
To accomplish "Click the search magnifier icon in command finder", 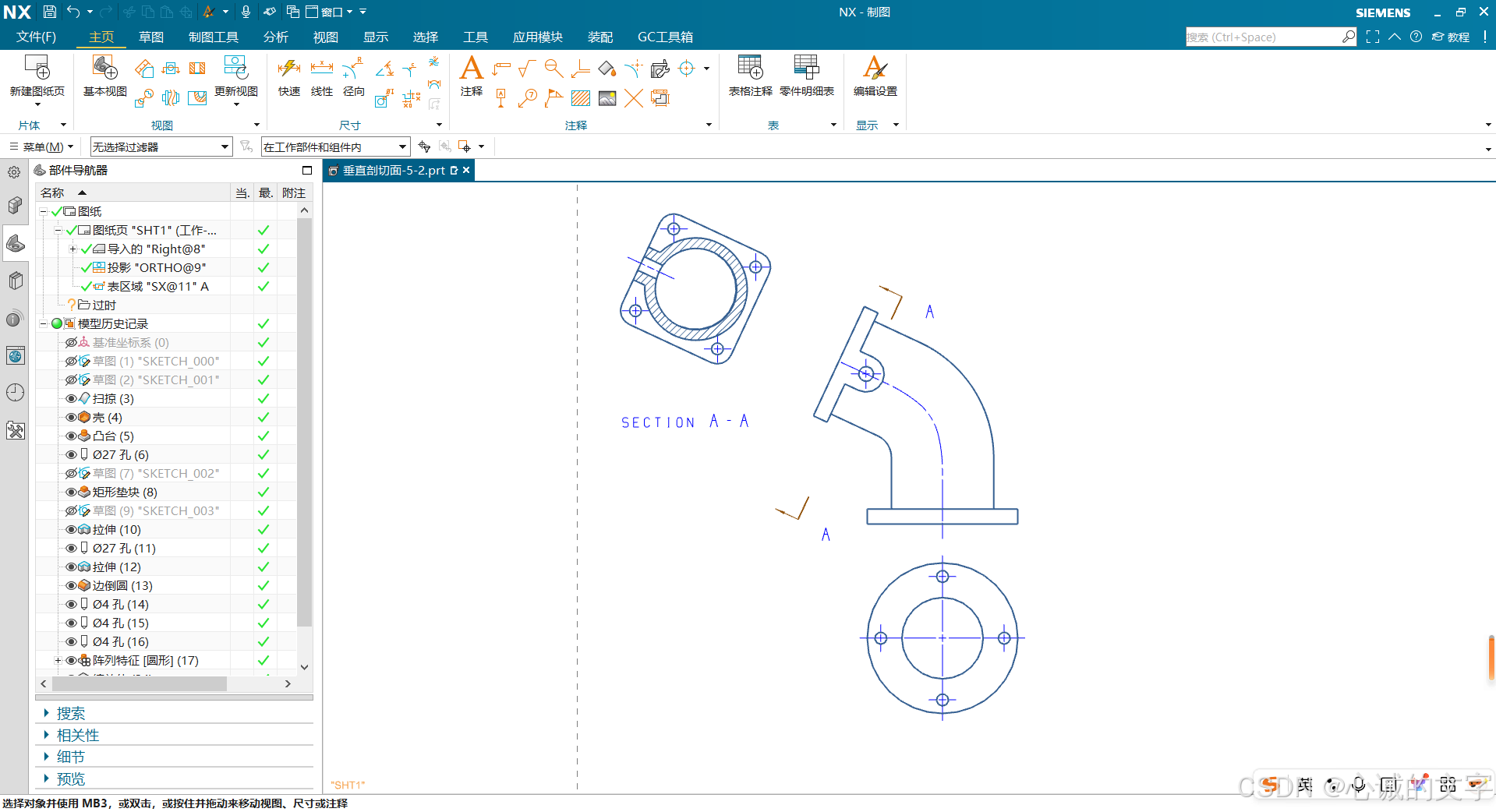I will (x=1349, y=37).
